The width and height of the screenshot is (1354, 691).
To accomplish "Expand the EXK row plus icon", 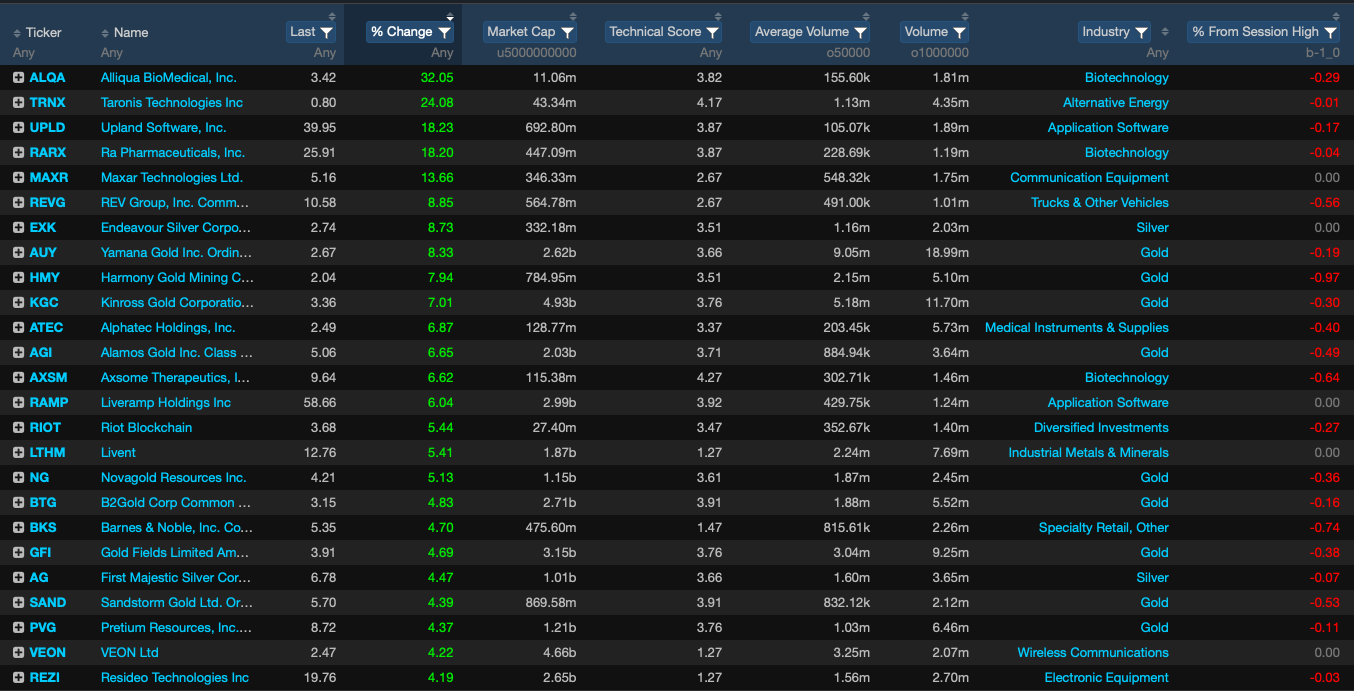I will click(18, 228).
